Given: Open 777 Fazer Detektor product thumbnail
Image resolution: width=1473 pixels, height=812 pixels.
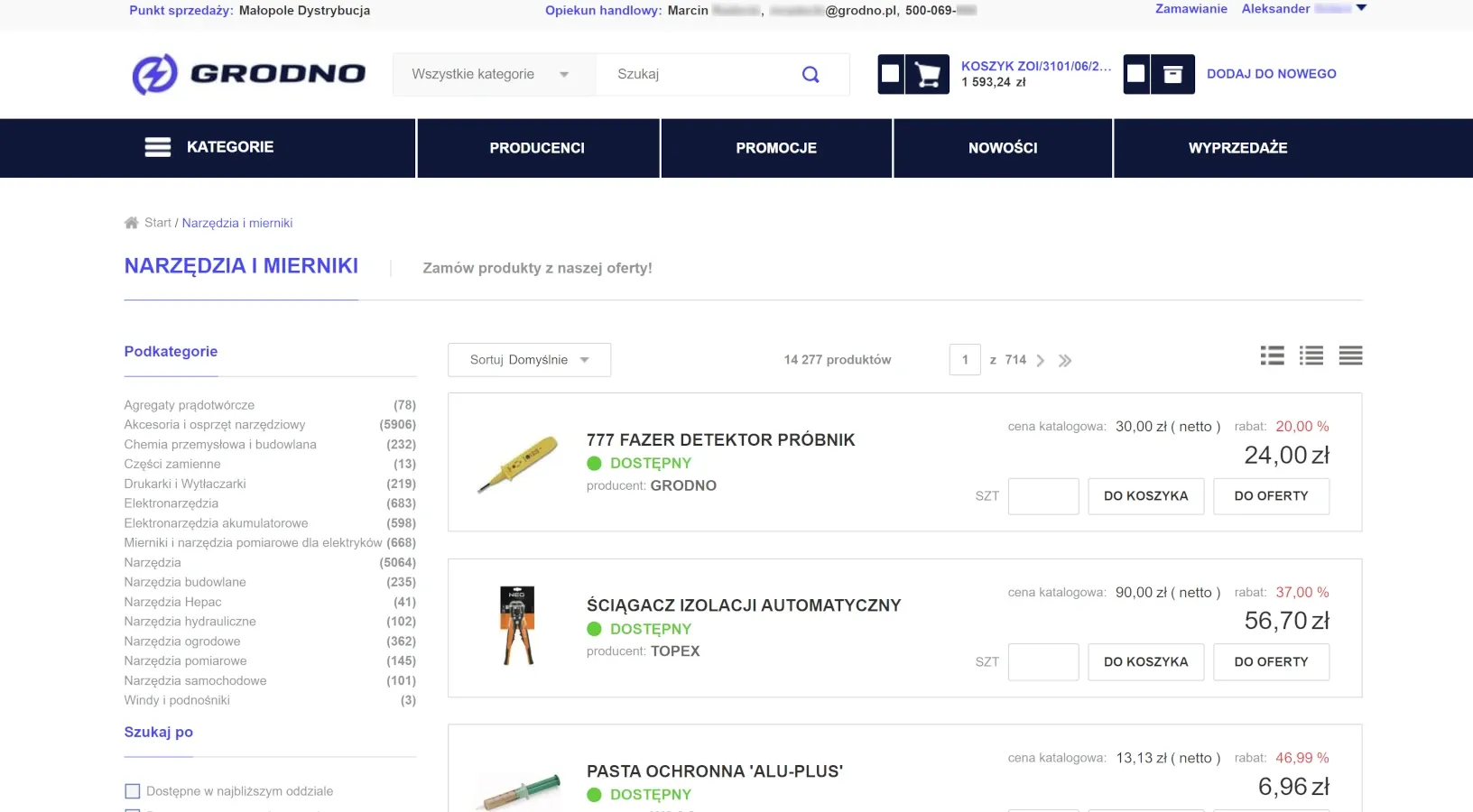Looking at the screenshot, I should pos(517,463).
